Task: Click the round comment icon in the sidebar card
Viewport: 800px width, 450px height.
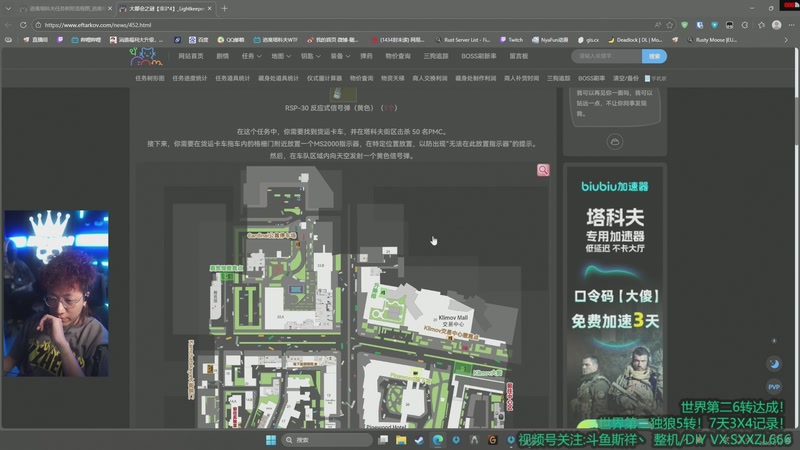Action: tap(614, 142)
